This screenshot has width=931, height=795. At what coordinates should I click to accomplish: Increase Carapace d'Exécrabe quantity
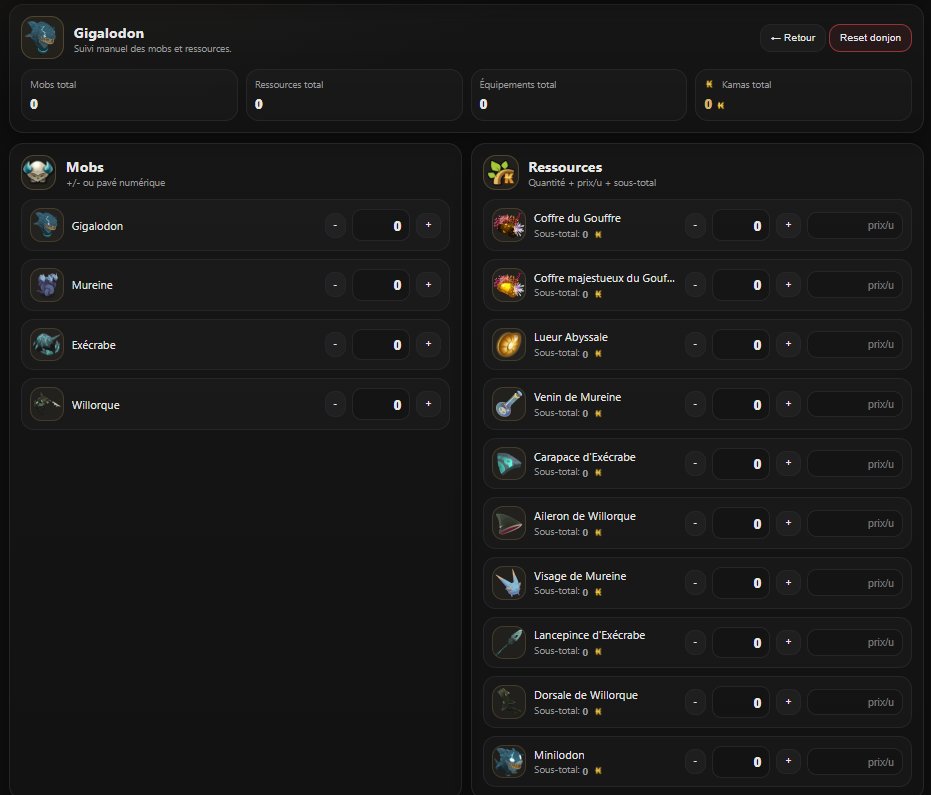pyautogui.click(x=788, y=464)
